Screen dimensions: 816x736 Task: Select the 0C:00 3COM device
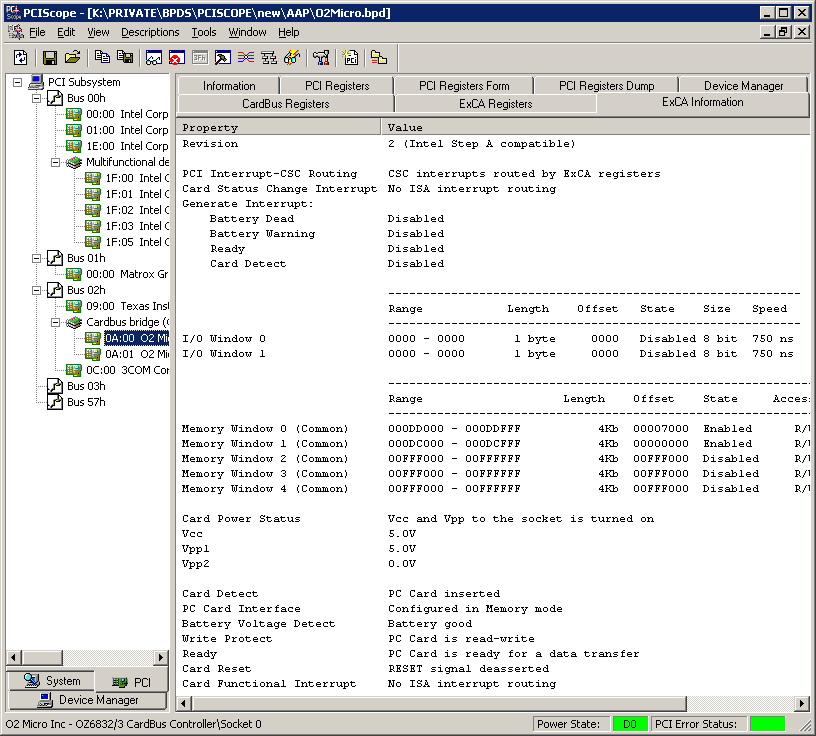[x=127, y=370]
